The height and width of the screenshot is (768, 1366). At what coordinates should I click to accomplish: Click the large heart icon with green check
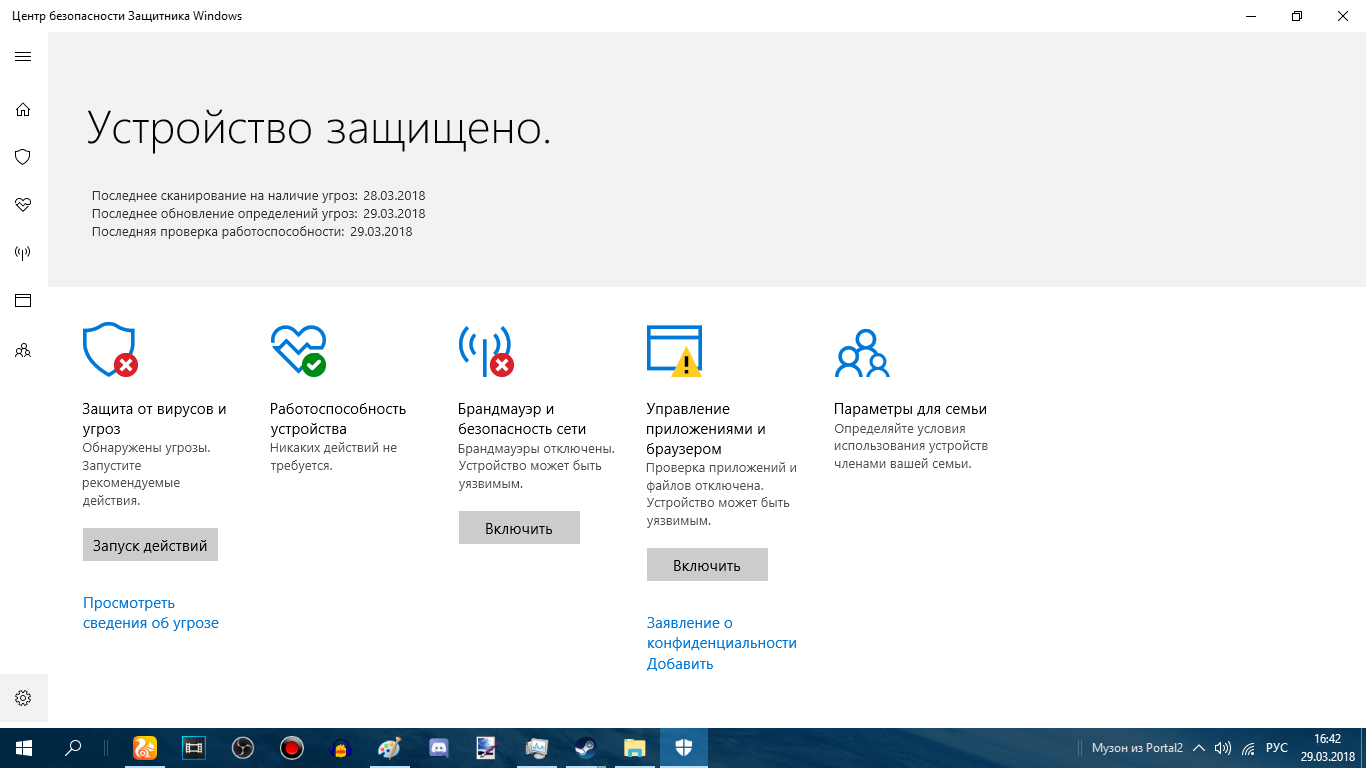tap(298, 350)
